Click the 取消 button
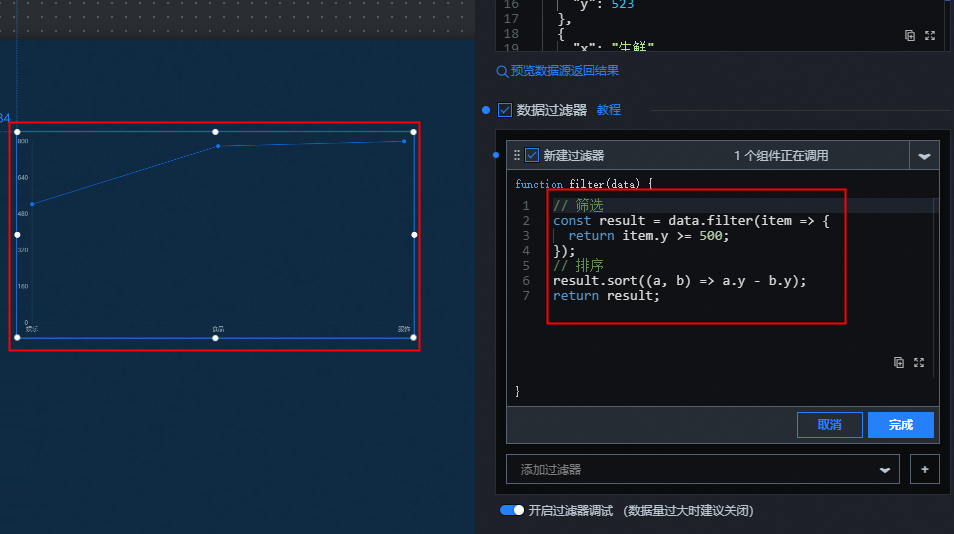 829,425
